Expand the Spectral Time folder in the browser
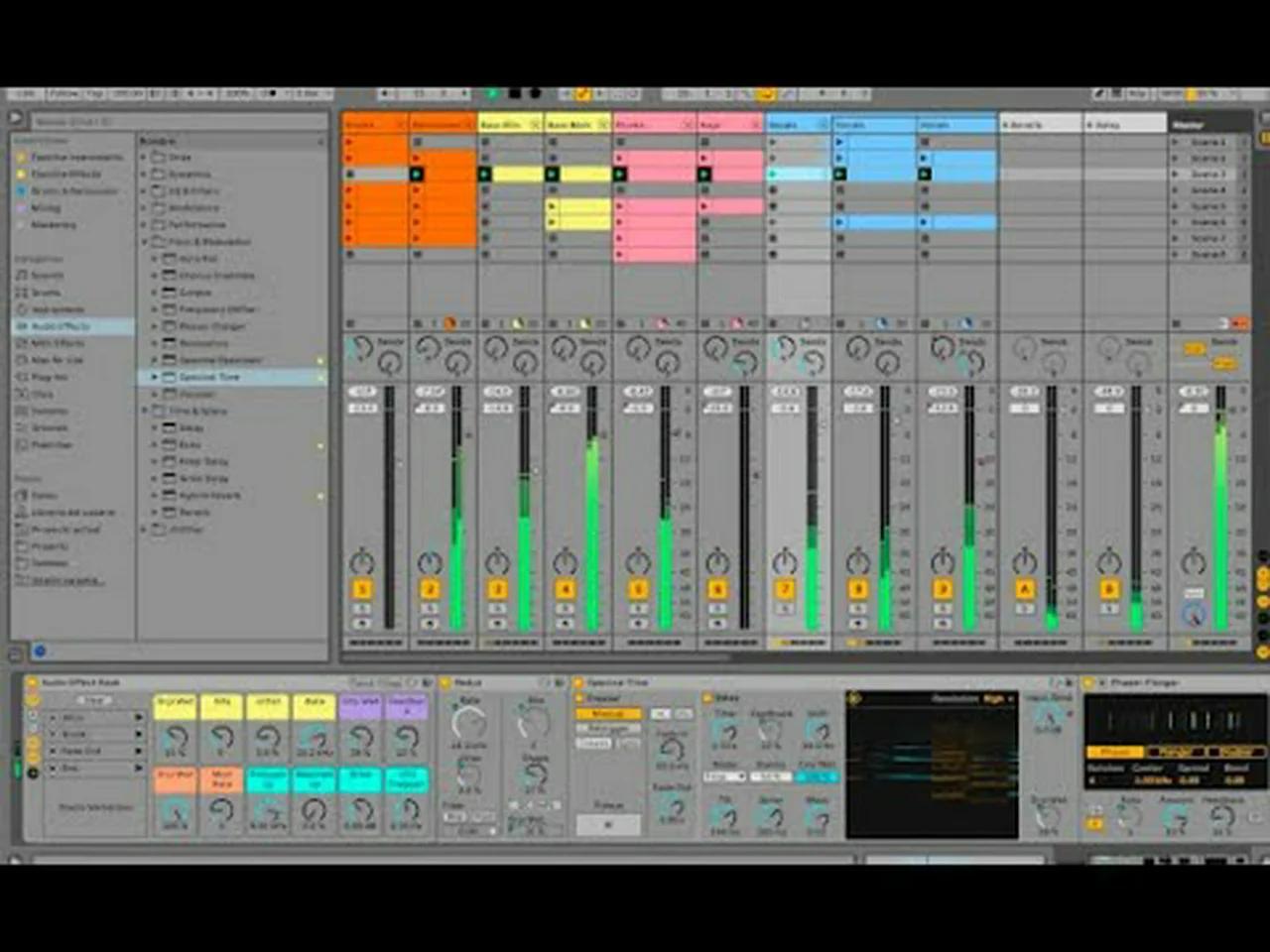The width and height of the screenshot is (1270, 952). click(154, 377)
